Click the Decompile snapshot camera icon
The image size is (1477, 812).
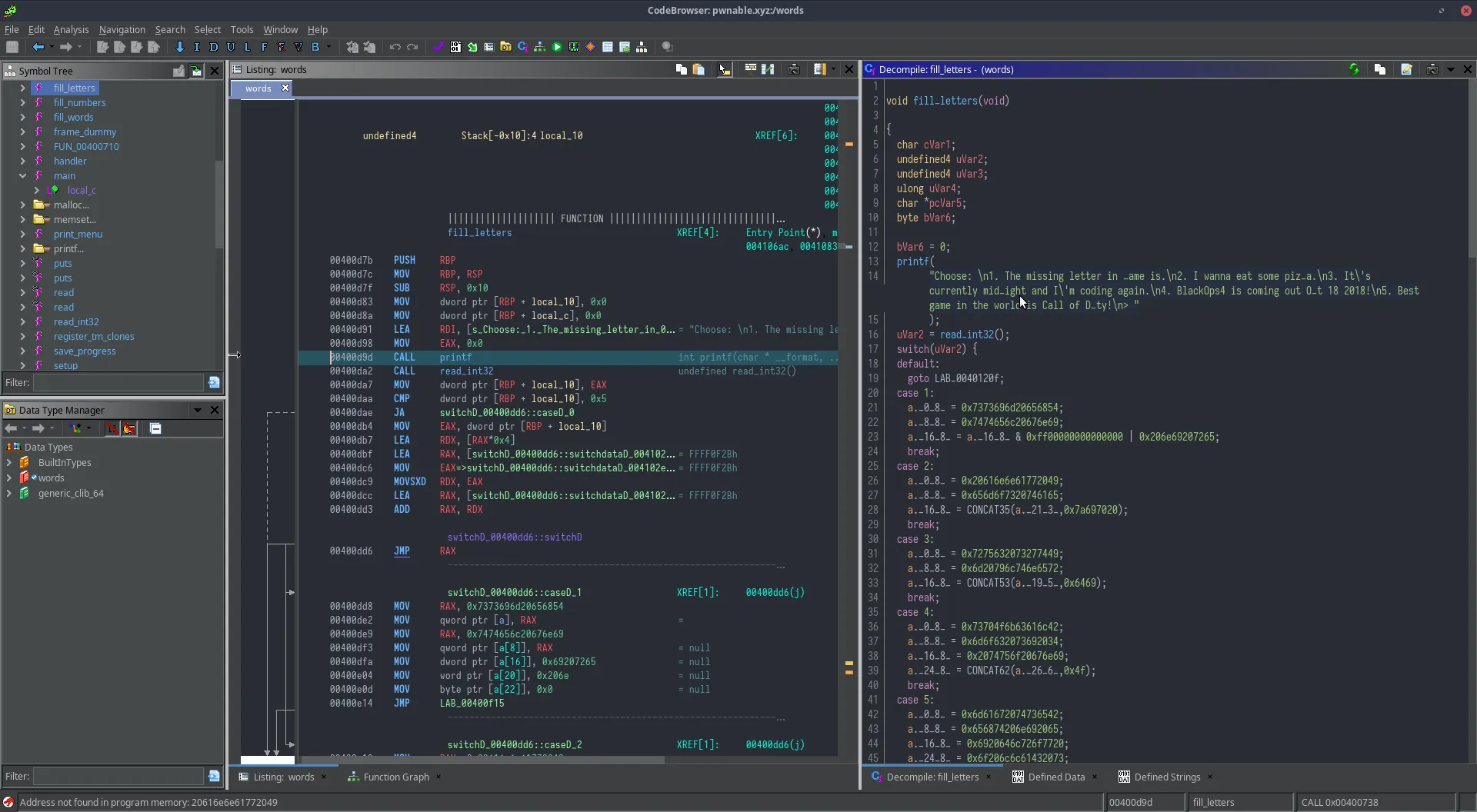click(1432, 69)
